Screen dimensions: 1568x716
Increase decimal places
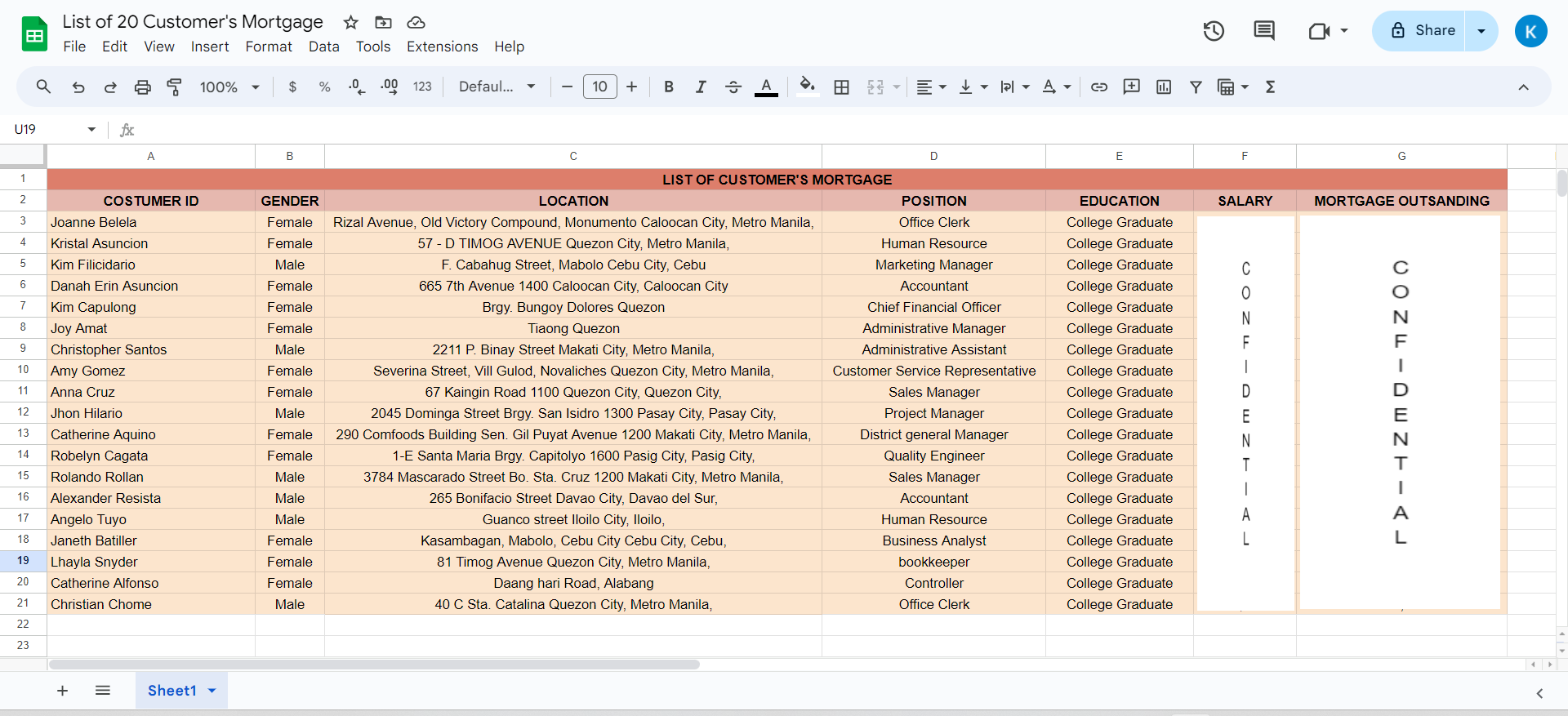pyautogui.click(x=390, y=87)
